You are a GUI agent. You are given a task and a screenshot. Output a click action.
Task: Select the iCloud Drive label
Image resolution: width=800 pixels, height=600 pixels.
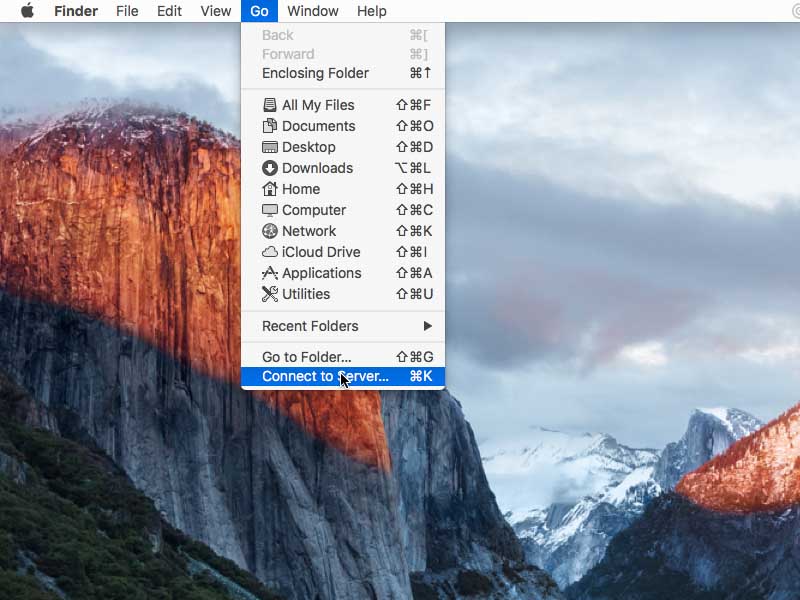tap(321, 252)
